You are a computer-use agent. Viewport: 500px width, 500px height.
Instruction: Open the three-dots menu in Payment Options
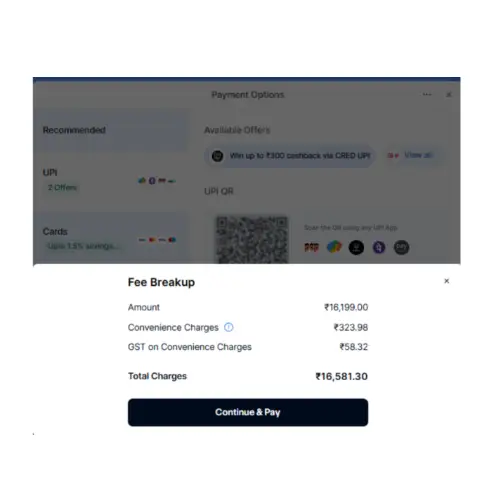pyautogui.click(x=427, y=95)
